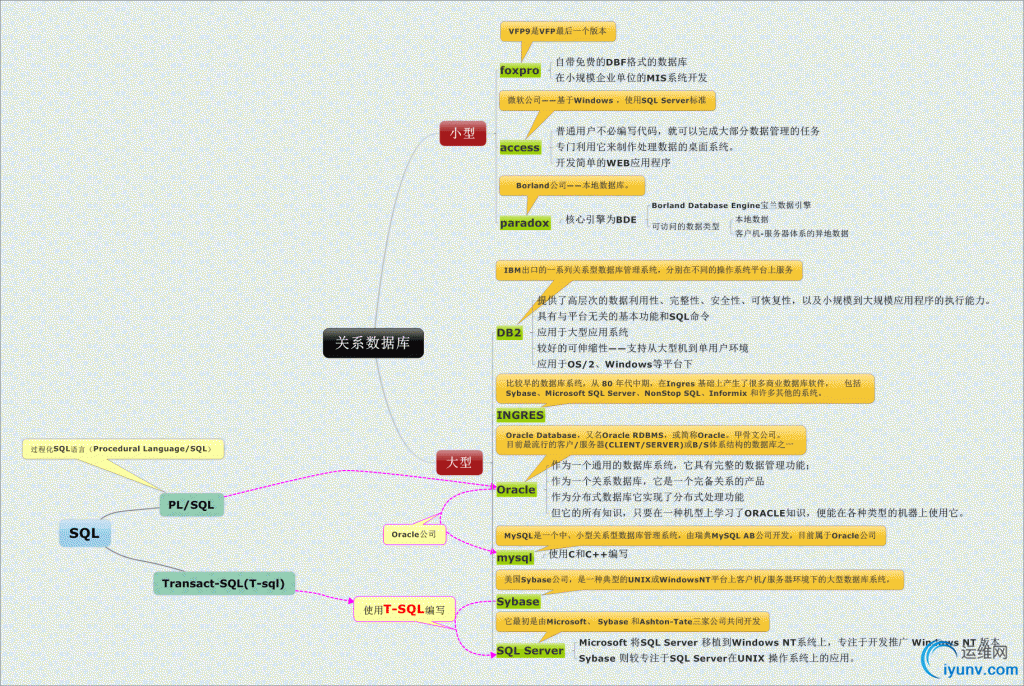1024x686 pixels.
Task: Select the central 关系数据库 node
Action: tap(373, 343)
